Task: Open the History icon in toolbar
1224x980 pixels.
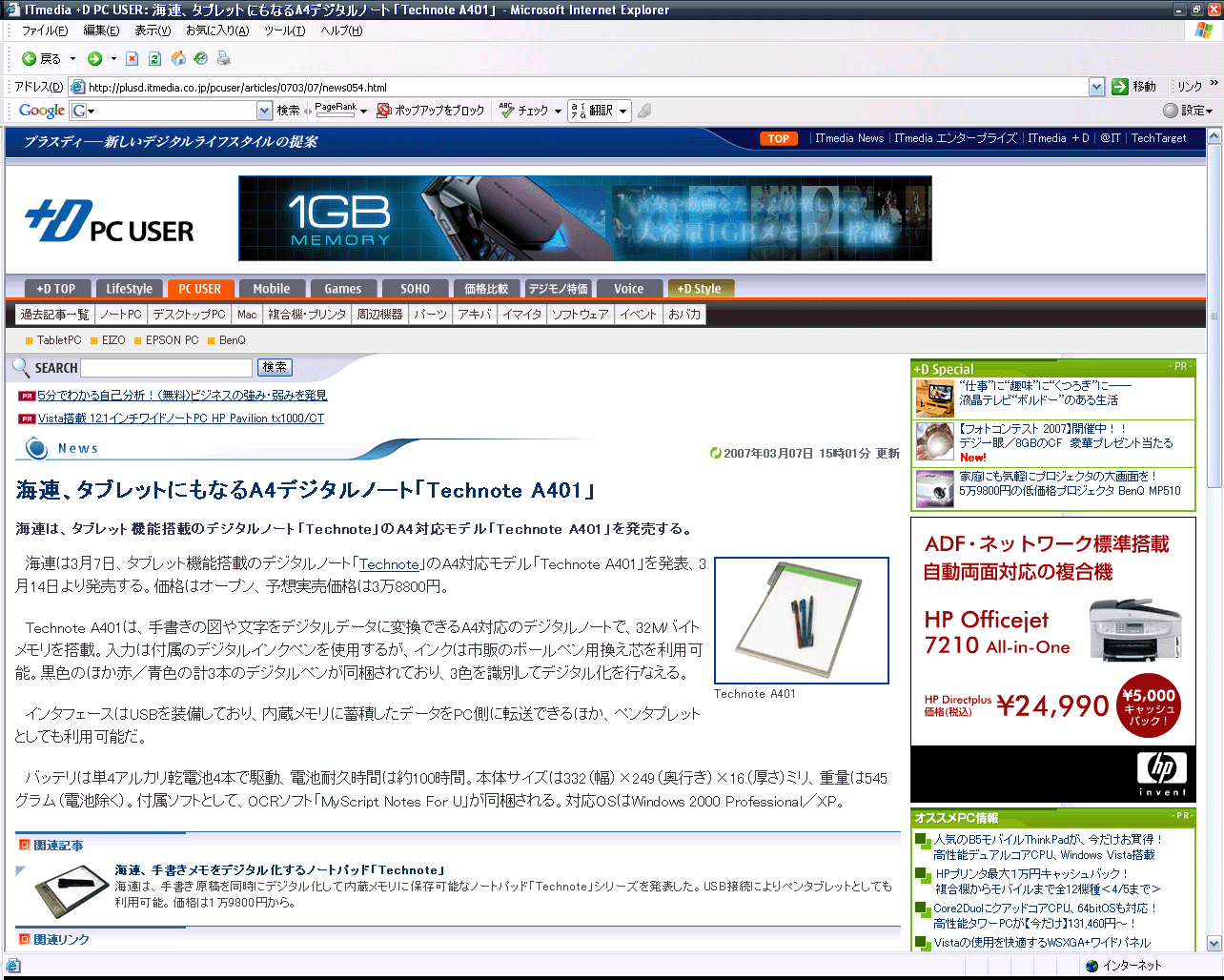Action: tap(200, 59)
